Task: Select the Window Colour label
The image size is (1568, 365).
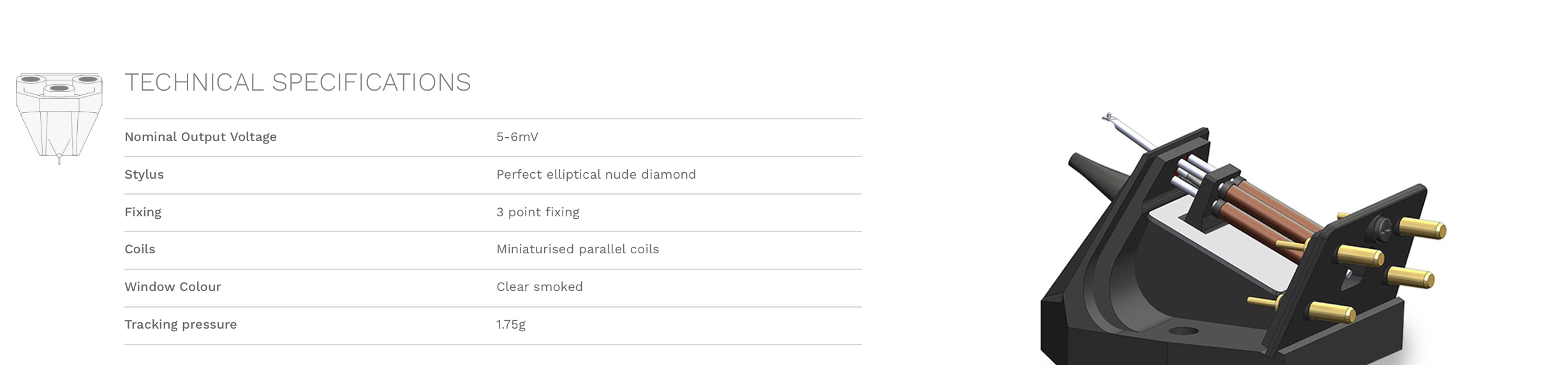Action: click(173, 287)
